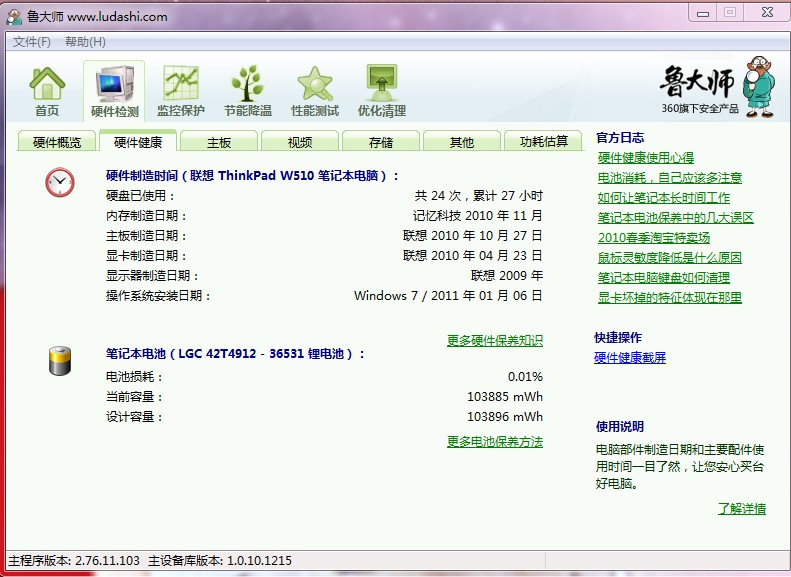This screenshot has width=791, height=577.
Task: Click the 电池损耗 label
Action: 134,377
